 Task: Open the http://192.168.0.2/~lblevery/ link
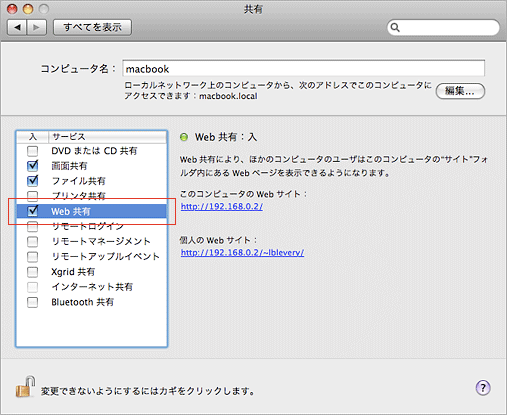[242, 252]
